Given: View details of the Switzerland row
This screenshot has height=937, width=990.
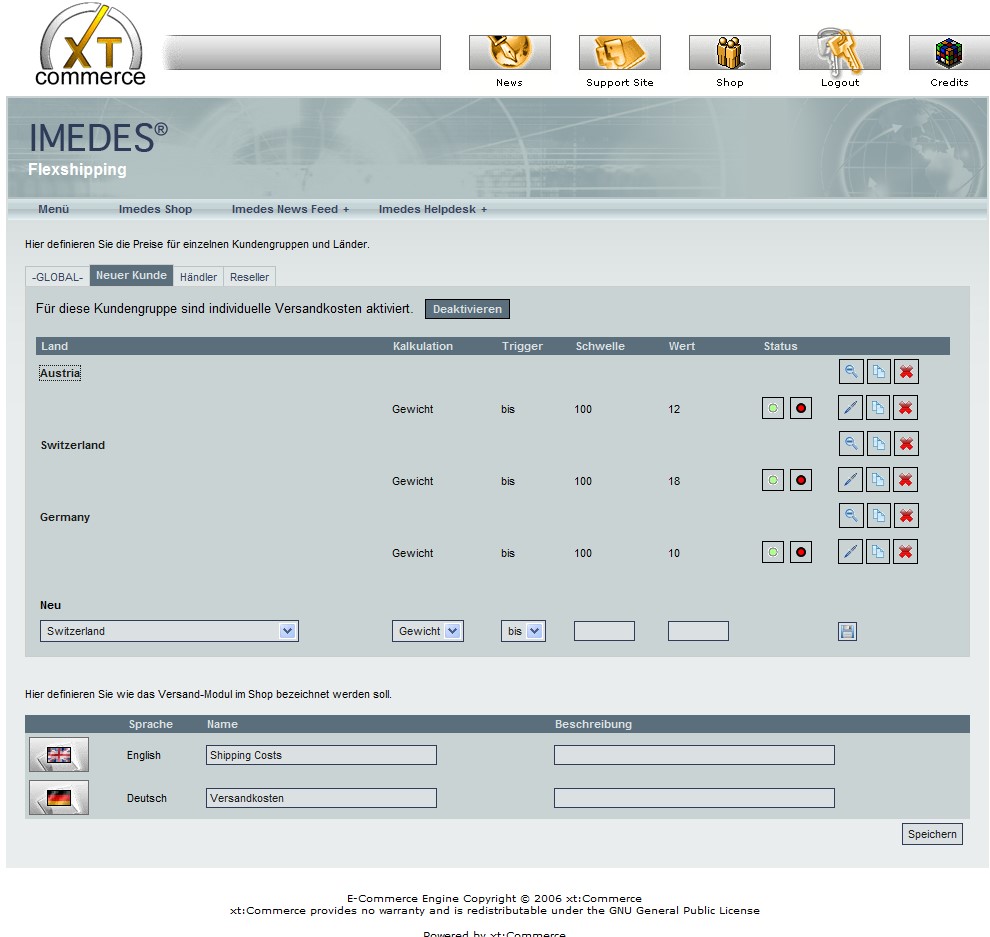Looking at the screenshot, I should click(851, 444).
